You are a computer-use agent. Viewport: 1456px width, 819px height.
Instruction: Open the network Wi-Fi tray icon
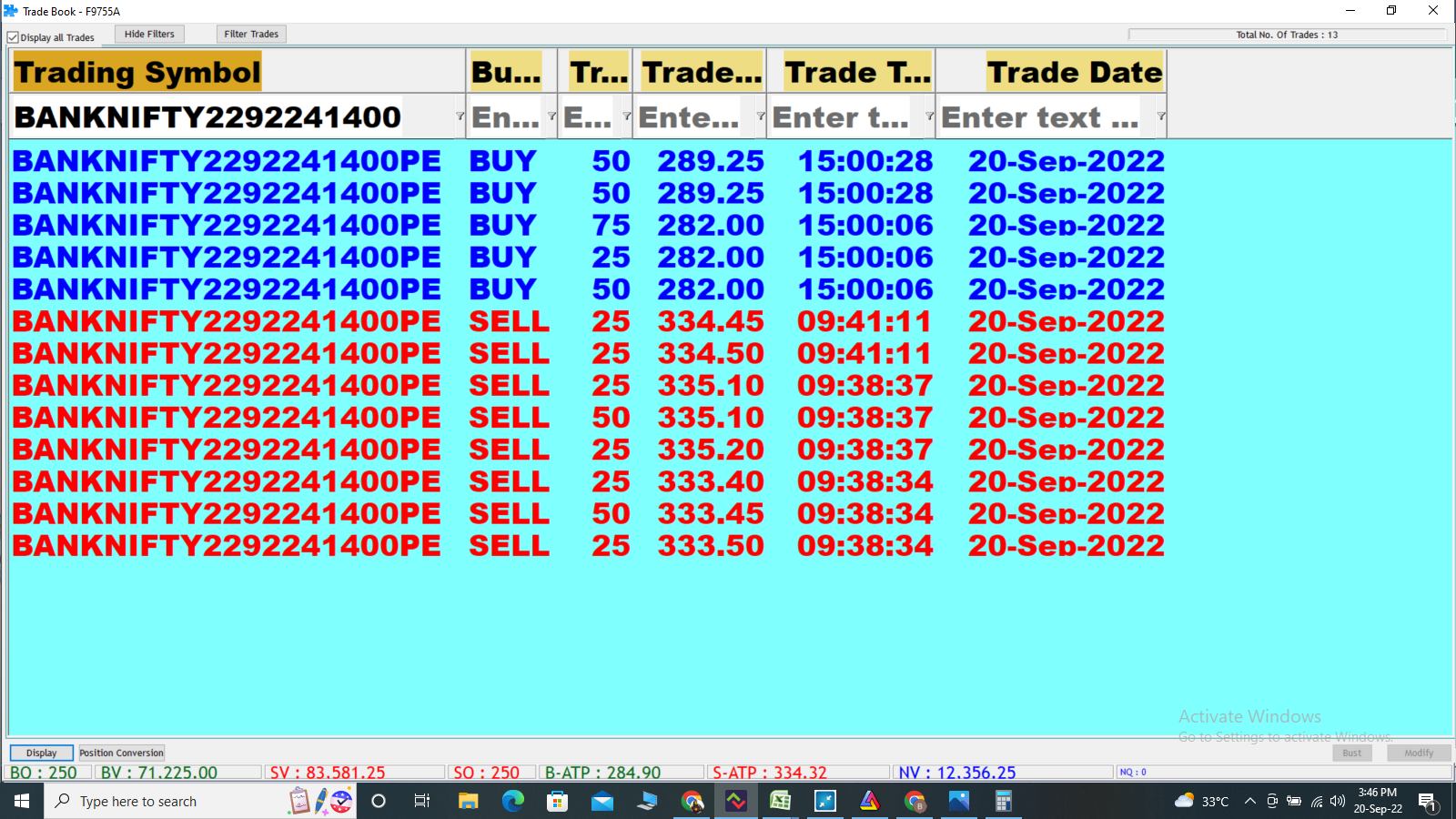coord(1316,801)
